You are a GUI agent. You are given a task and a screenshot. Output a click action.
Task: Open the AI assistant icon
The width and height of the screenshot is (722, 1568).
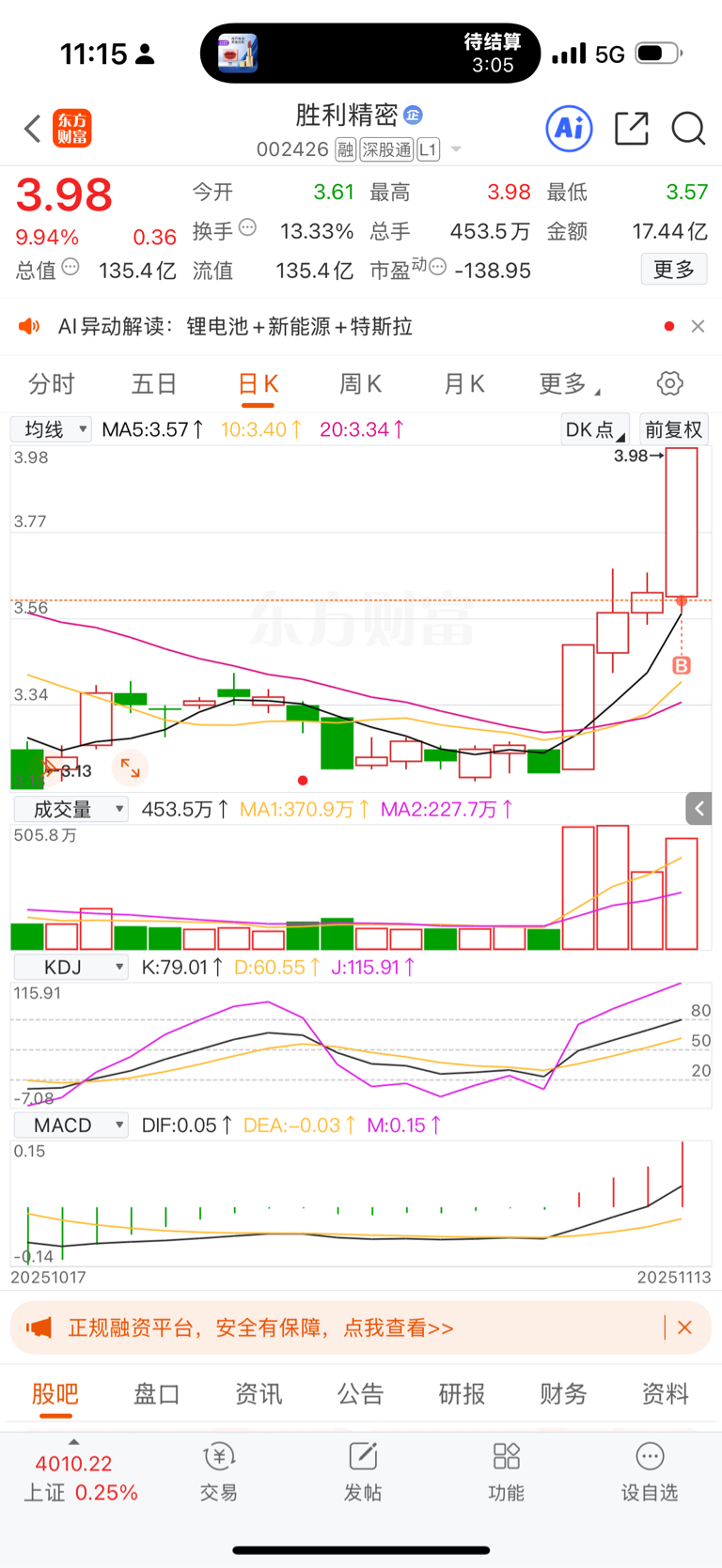570,128
